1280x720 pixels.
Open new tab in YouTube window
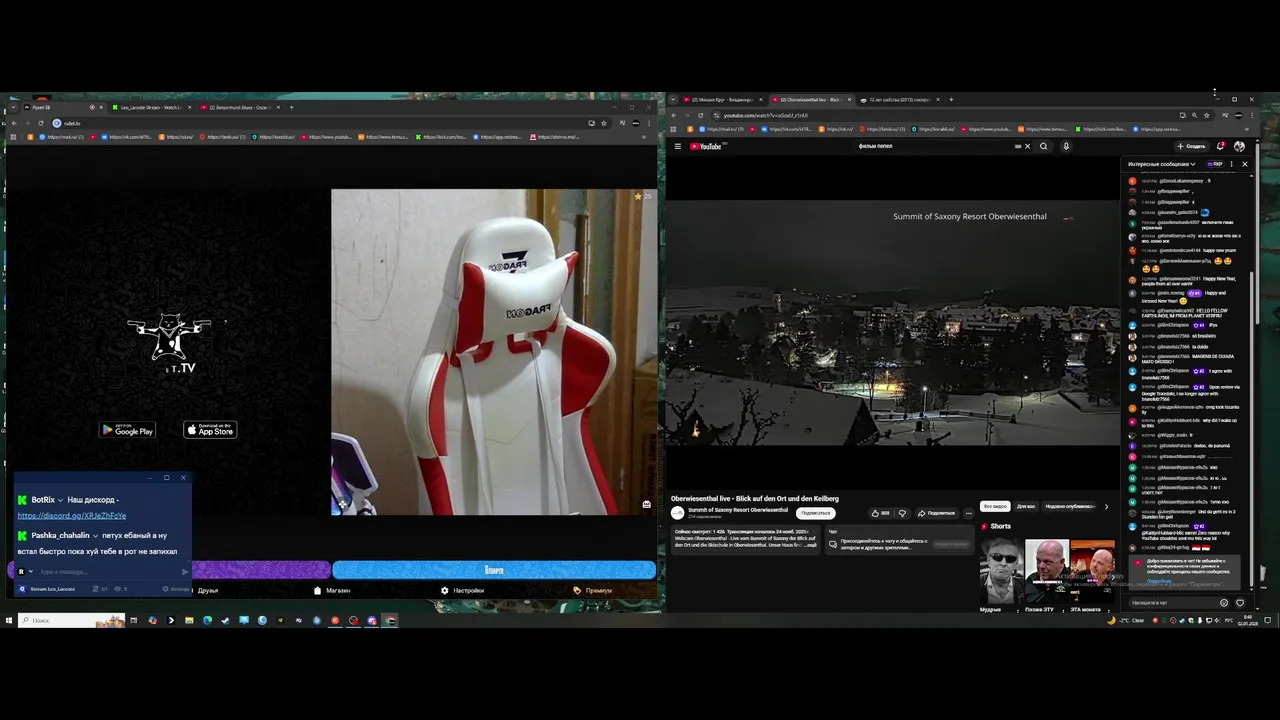[x=951, y=100]
